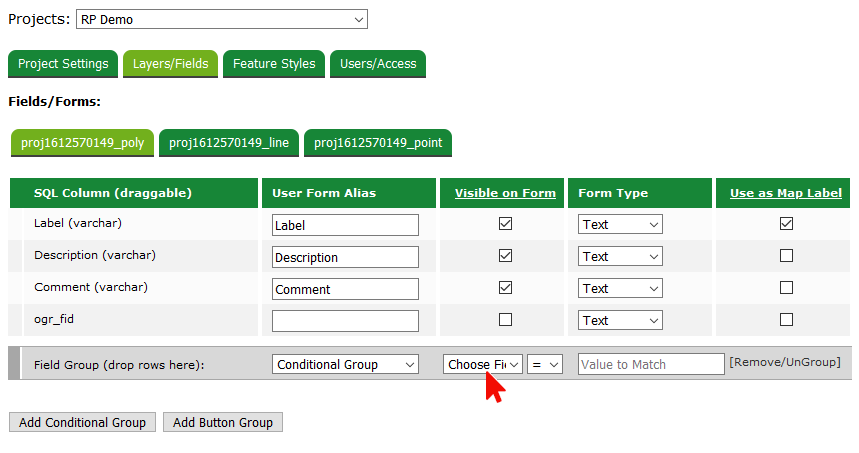859x453 pixels.
Task: Go to the Users/Access tab
Action: tap(378, 64)
